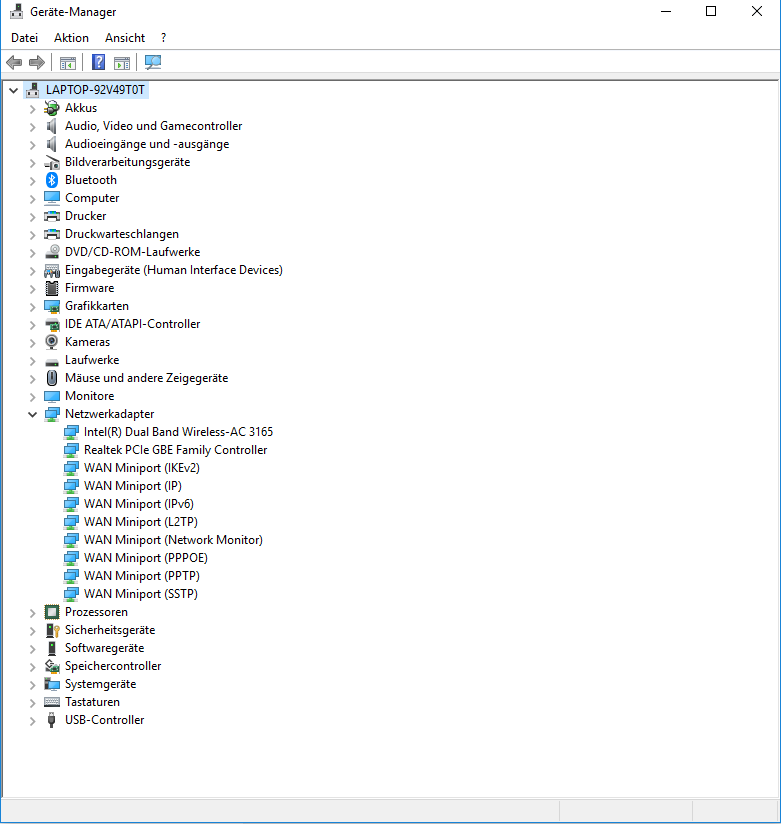781x824 pixels.
Task: Click the Akkus battery icon
Action: 52,108
